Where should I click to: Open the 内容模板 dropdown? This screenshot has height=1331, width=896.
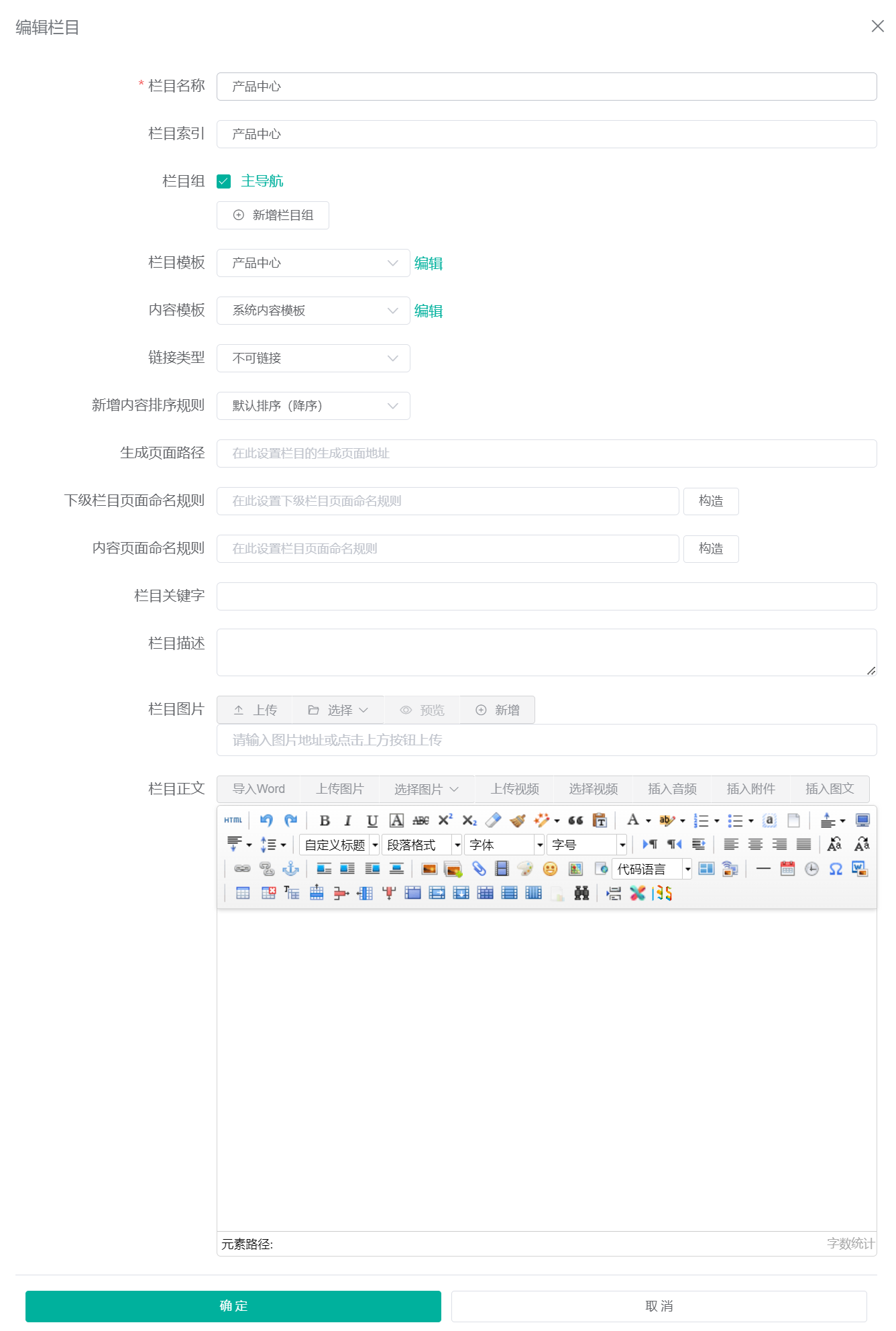[x=313, y=311]
